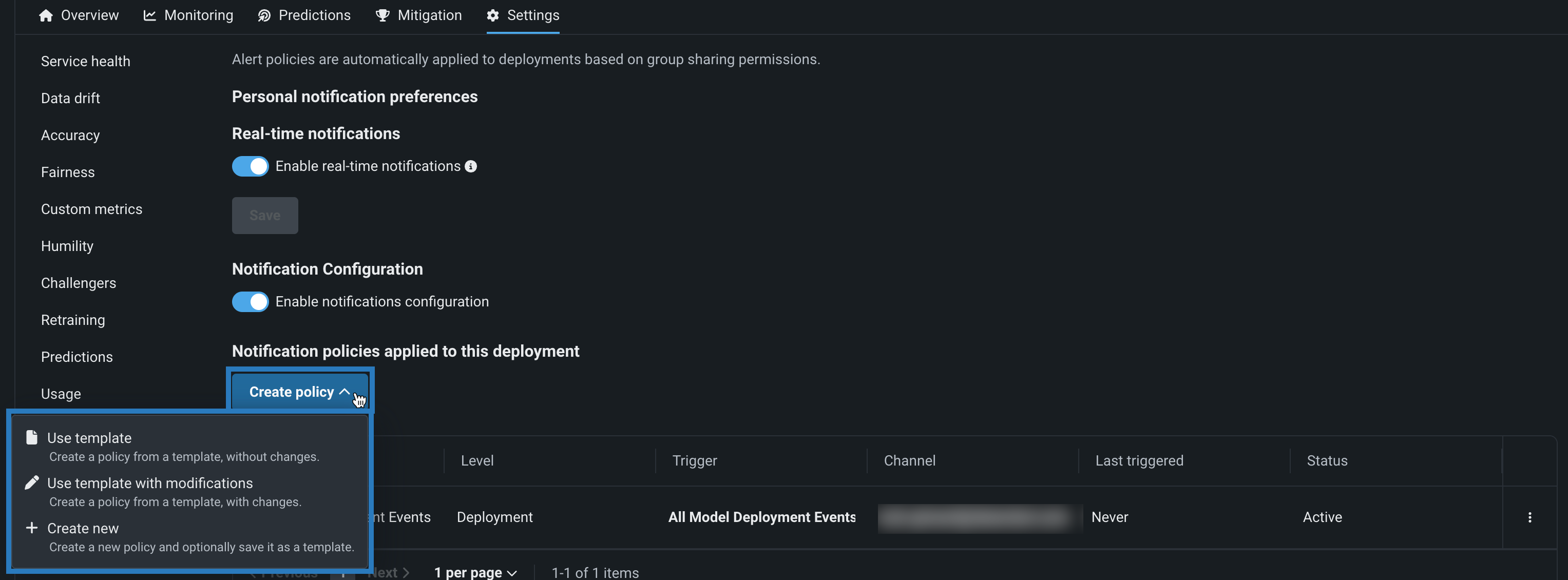The width and height of the screenshot is (1568, 580).
Task: Open Data drift settings
Action: coord(70,98)
